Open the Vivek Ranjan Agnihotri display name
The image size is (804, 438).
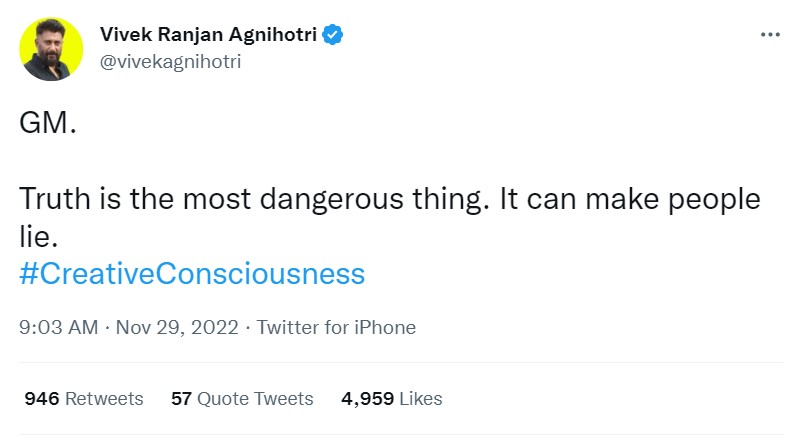pyautogui.click(x=208, y=35)
